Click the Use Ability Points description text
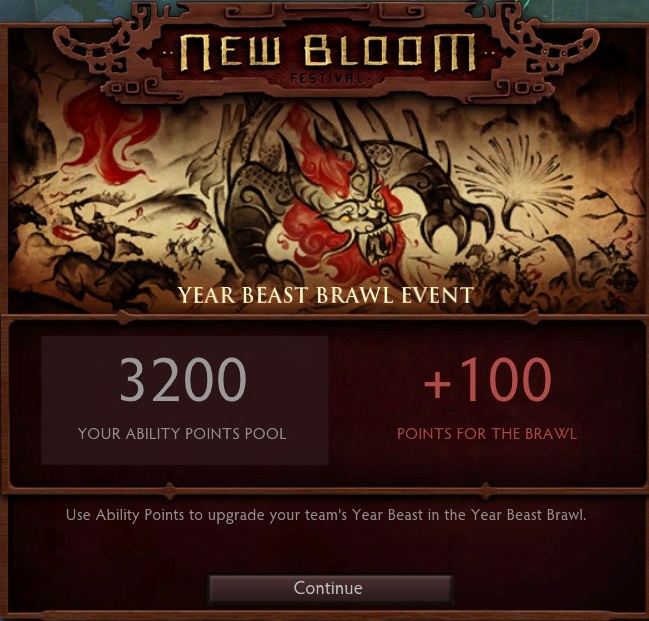Screen dimensions: 649x621 click(x=326, y=515)
